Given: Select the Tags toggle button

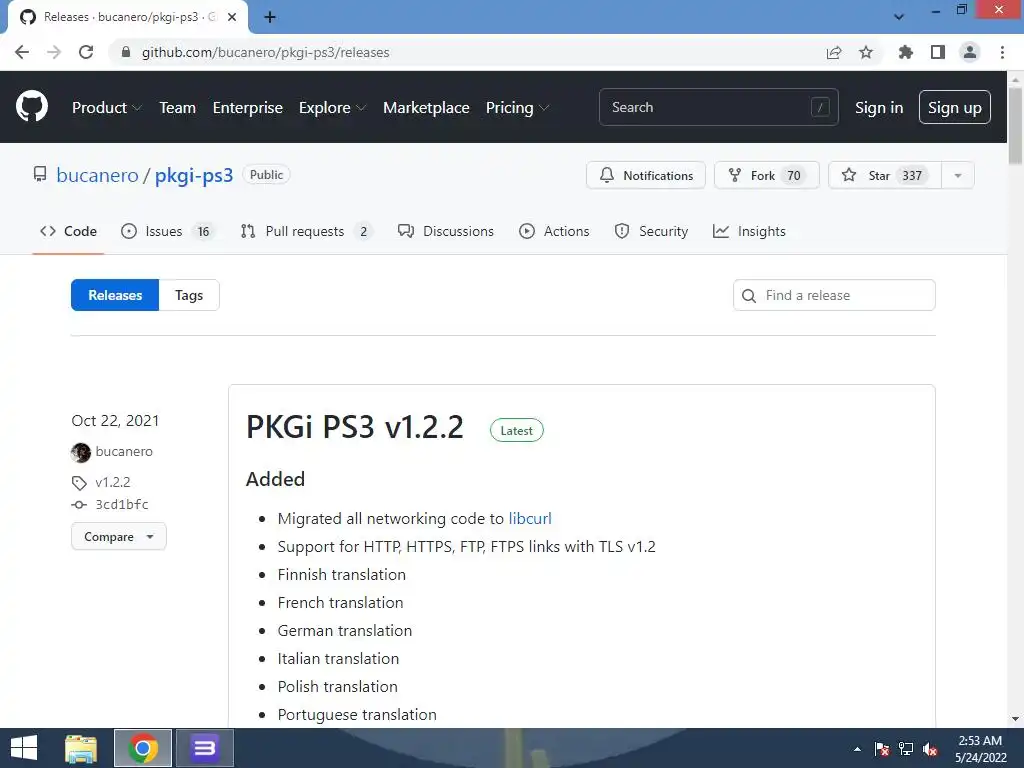Looking at the screenshot, I should point(189,295).
